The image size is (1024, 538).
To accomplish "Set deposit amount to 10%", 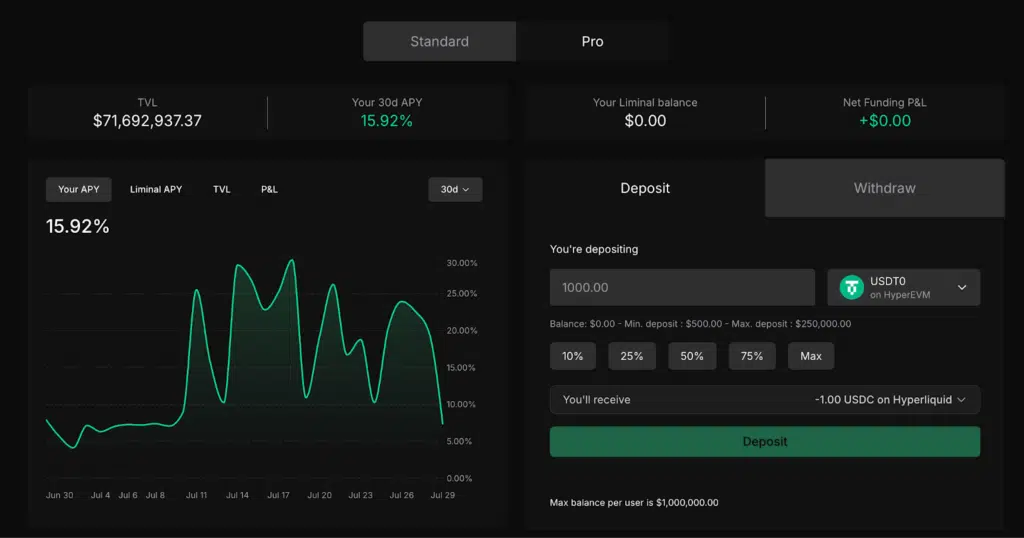I will 573,356.
